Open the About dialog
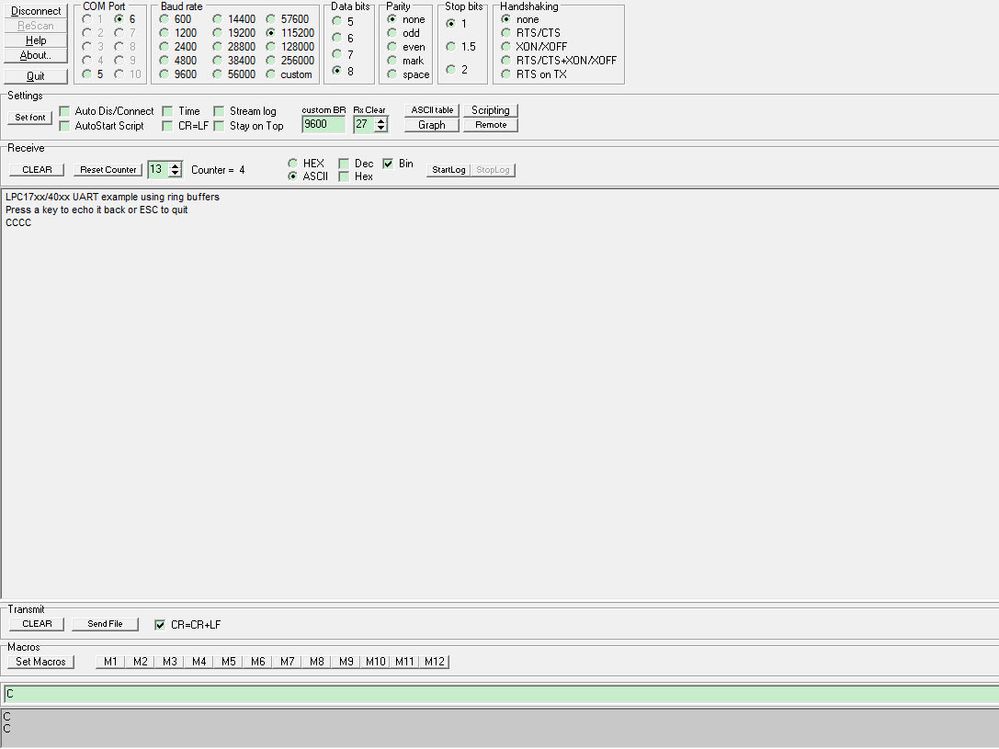The image size is (999, 749). coord(36,55)
